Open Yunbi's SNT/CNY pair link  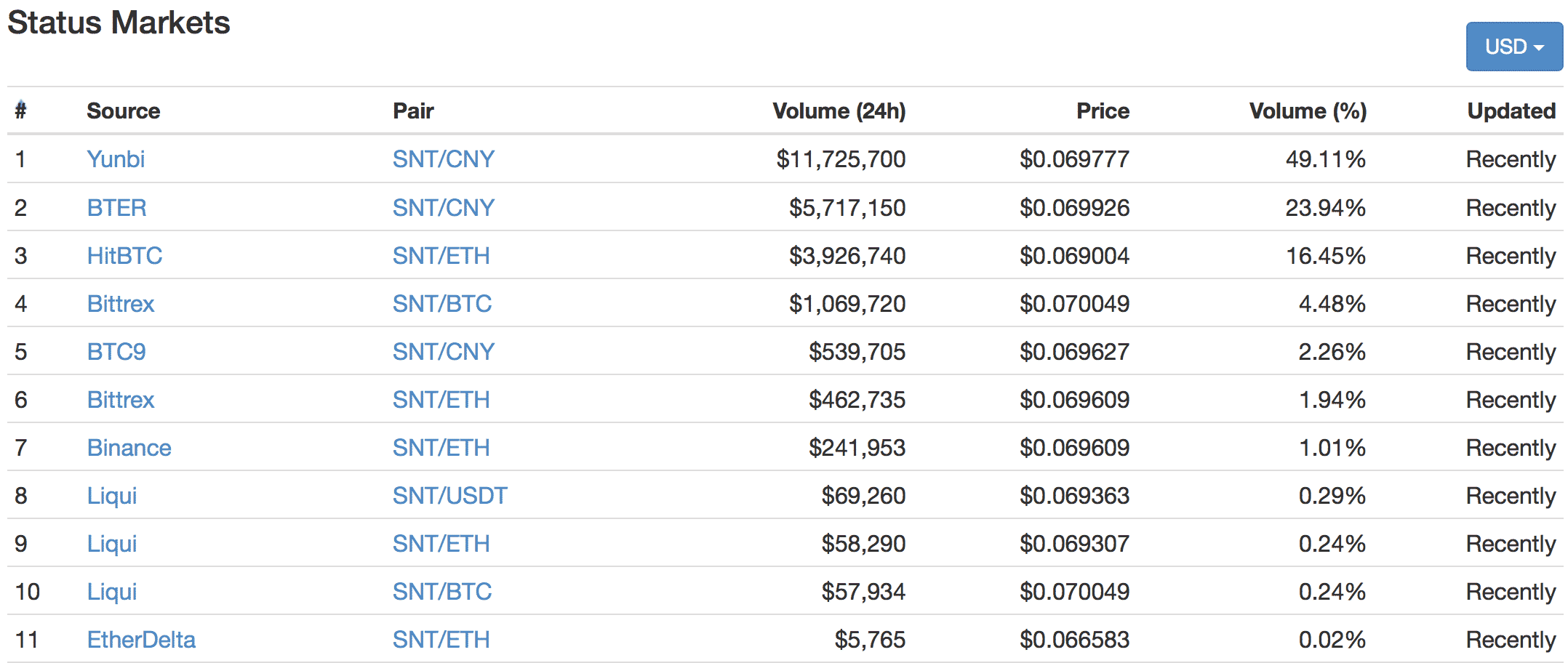[444, 158]
